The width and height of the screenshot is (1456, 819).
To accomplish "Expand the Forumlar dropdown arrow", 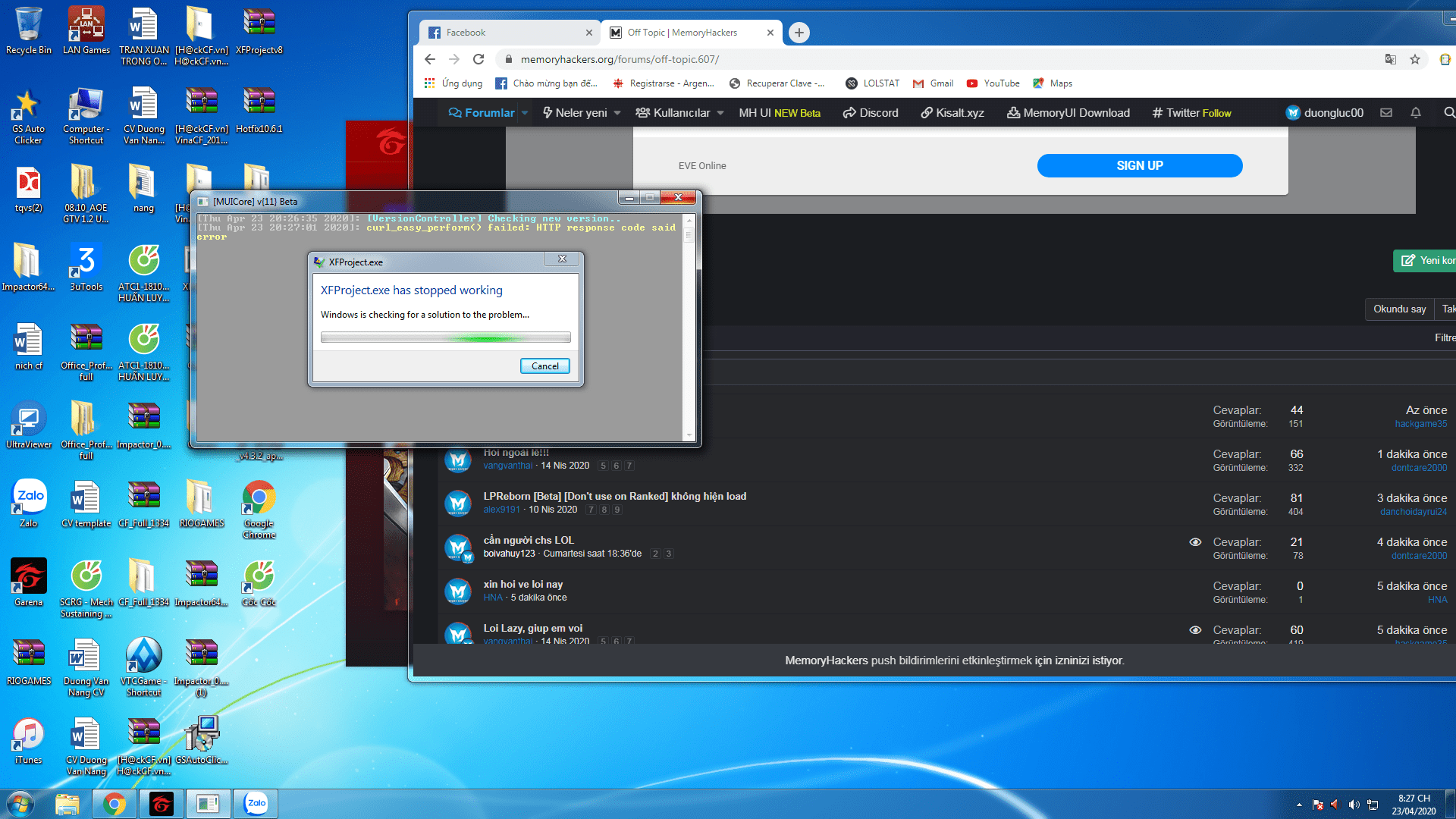I will tap(525, 113).
